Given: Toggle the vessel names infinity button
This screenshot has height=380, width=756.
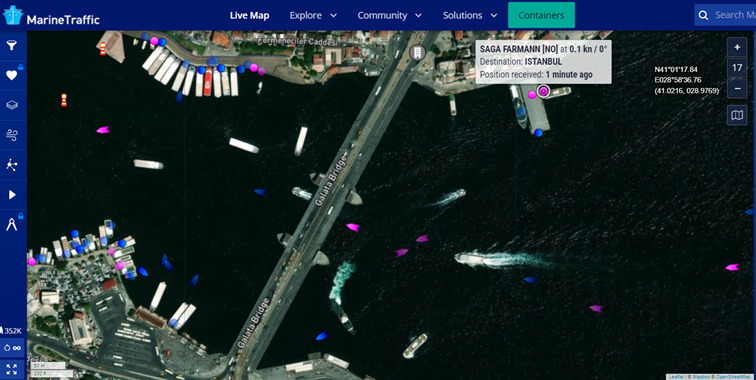Looking at the screenshot, I should pyautogui.click(x=12, y=348).
